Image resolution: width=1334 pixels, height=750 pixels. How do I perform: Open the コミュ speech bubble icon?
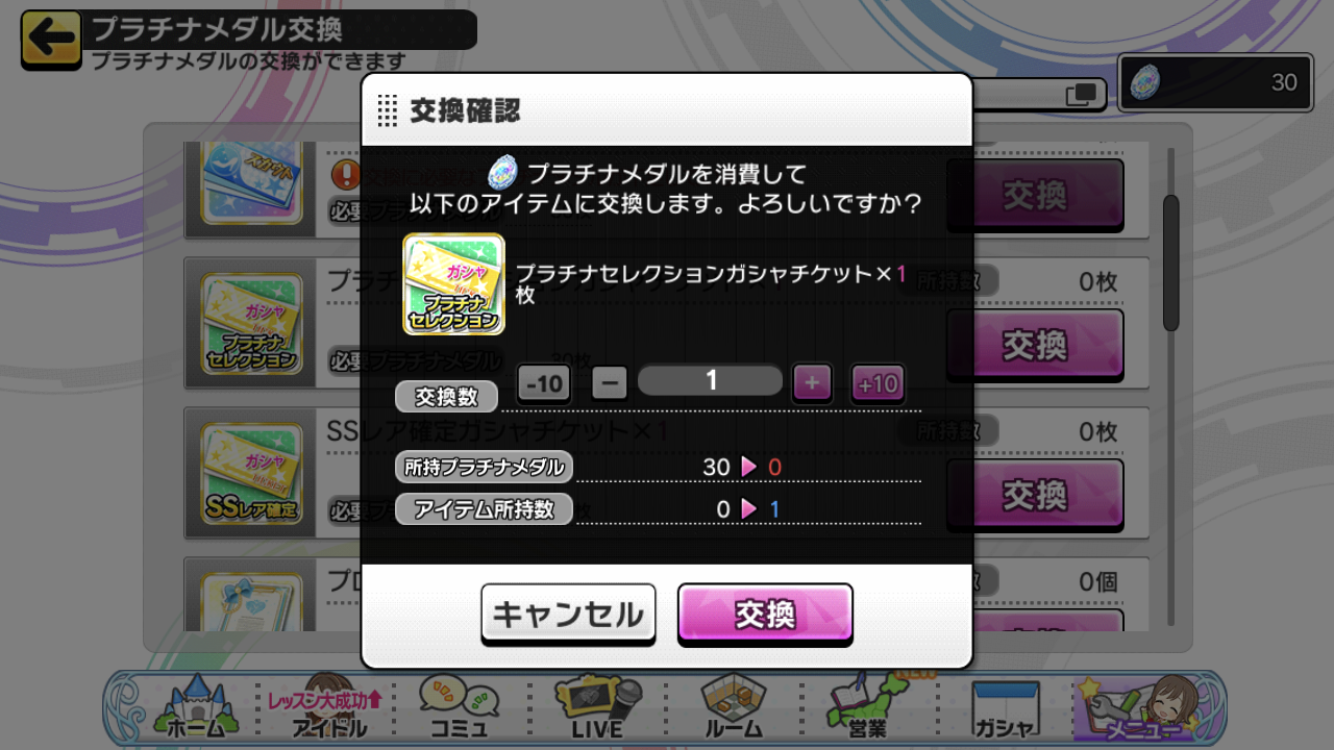(459, 708)
